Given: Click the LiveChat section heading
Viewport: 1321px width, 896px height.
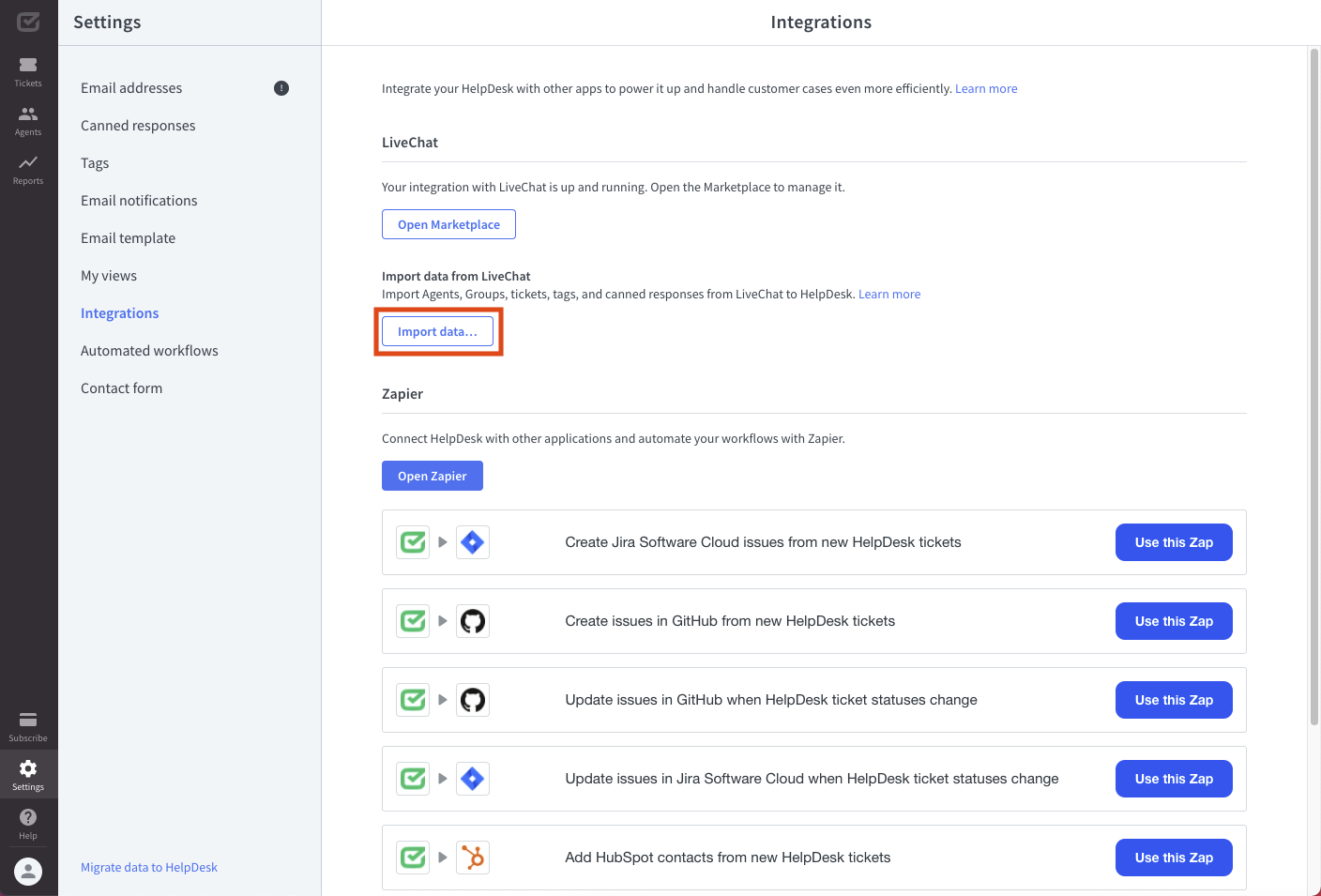Looking at the screenshot, I should pyautogui.click(x=410, y=143).
